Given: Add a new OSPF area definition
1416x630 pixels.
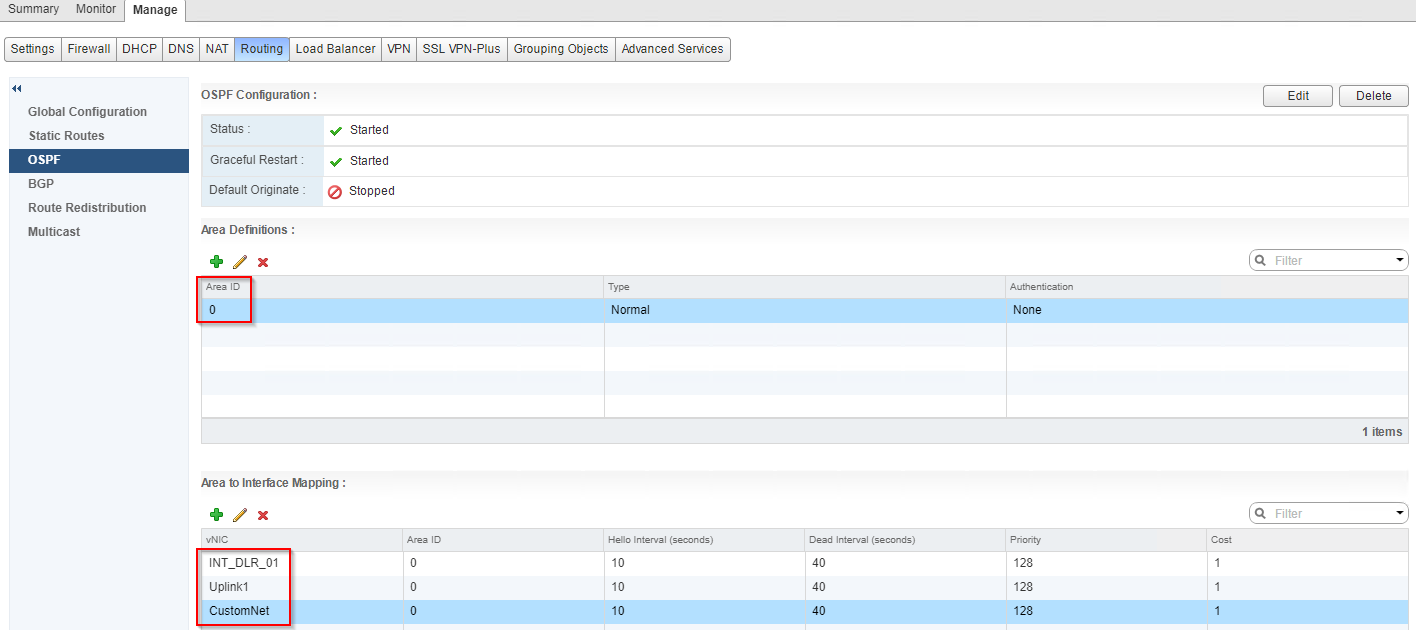Looking at the screenshot, I should [x=216, y=262].
